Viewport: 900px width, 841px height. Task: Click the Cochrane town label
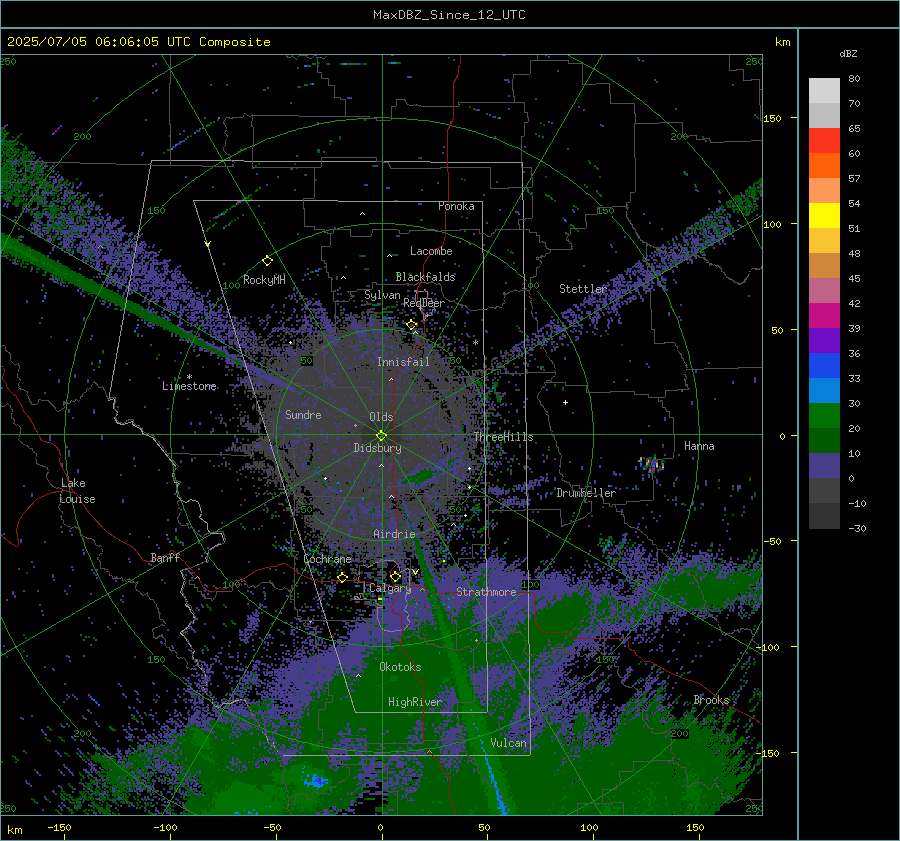[327, 559]
